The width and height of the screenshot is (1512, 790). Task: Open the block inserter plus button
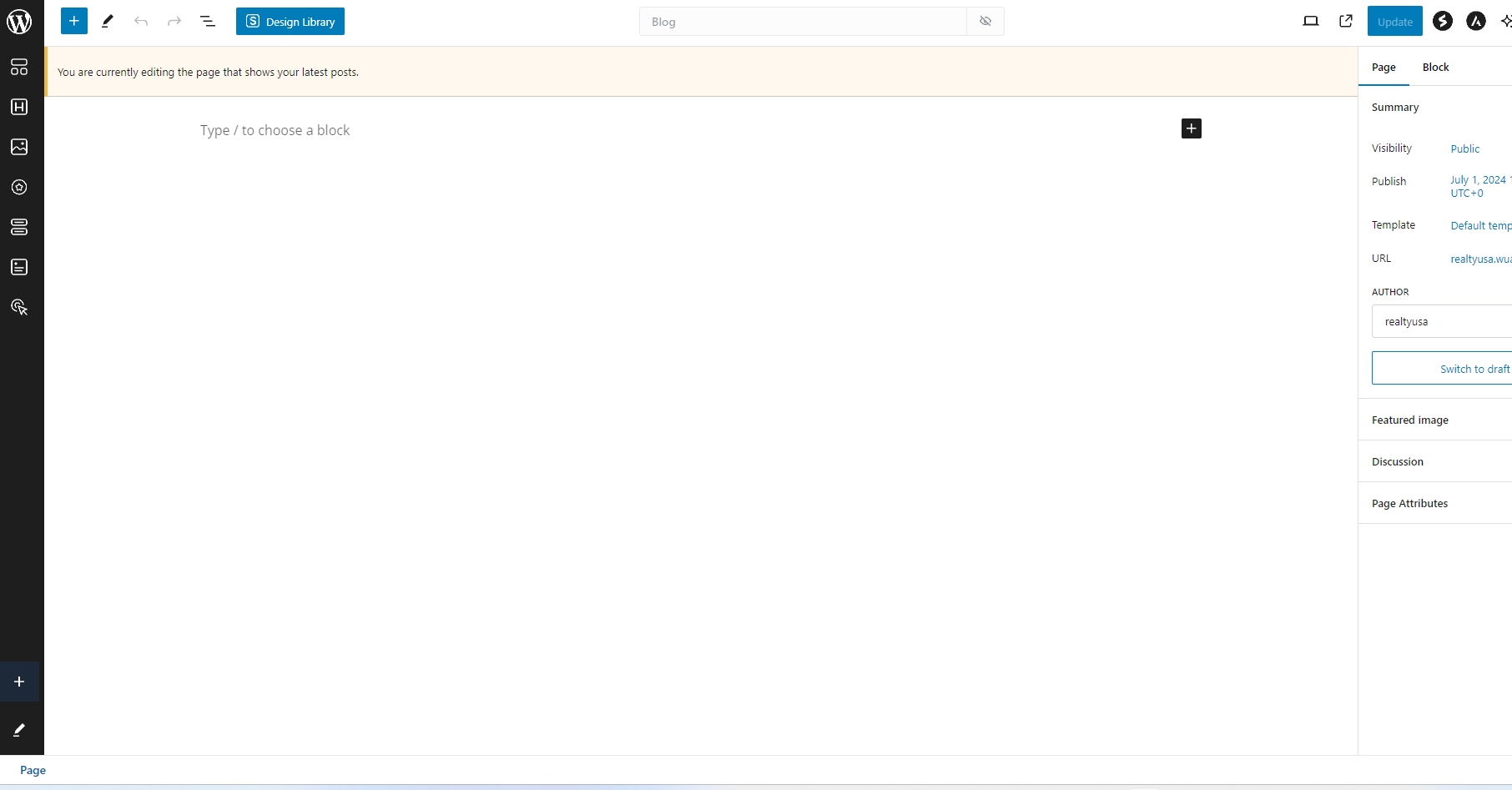tap(74, 22)
